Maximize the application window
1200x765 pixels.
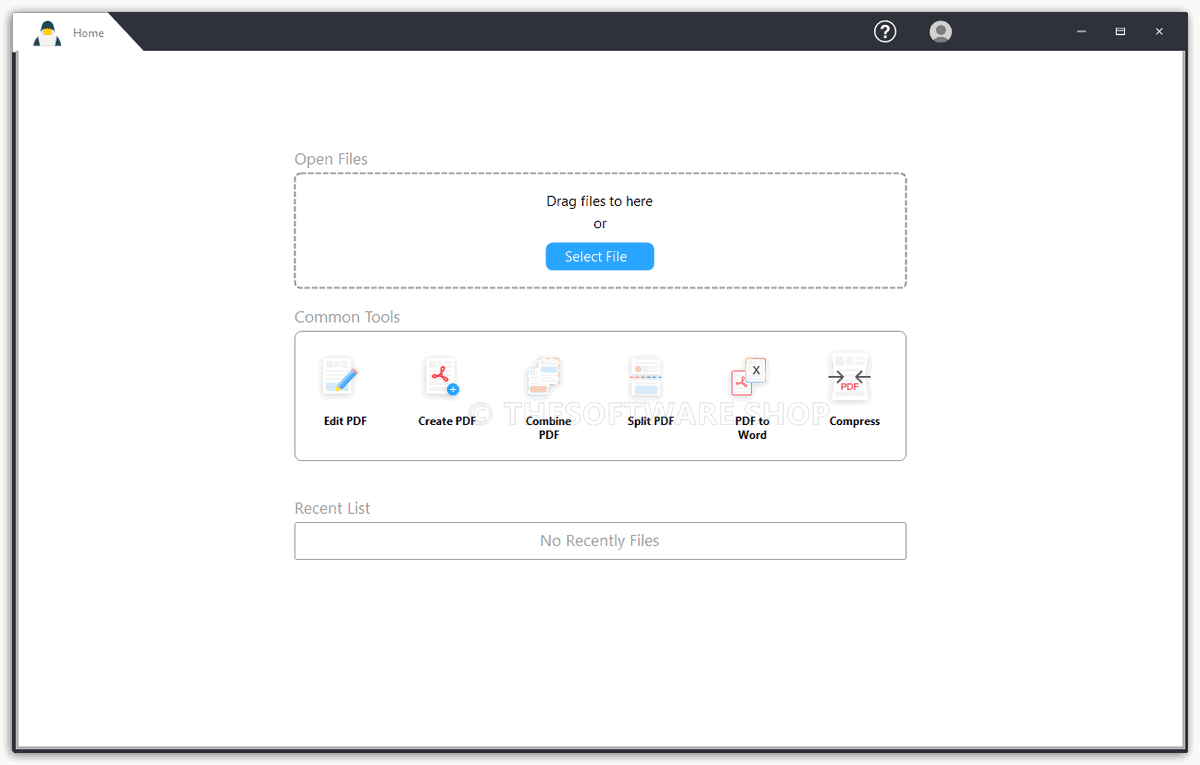1120,32
